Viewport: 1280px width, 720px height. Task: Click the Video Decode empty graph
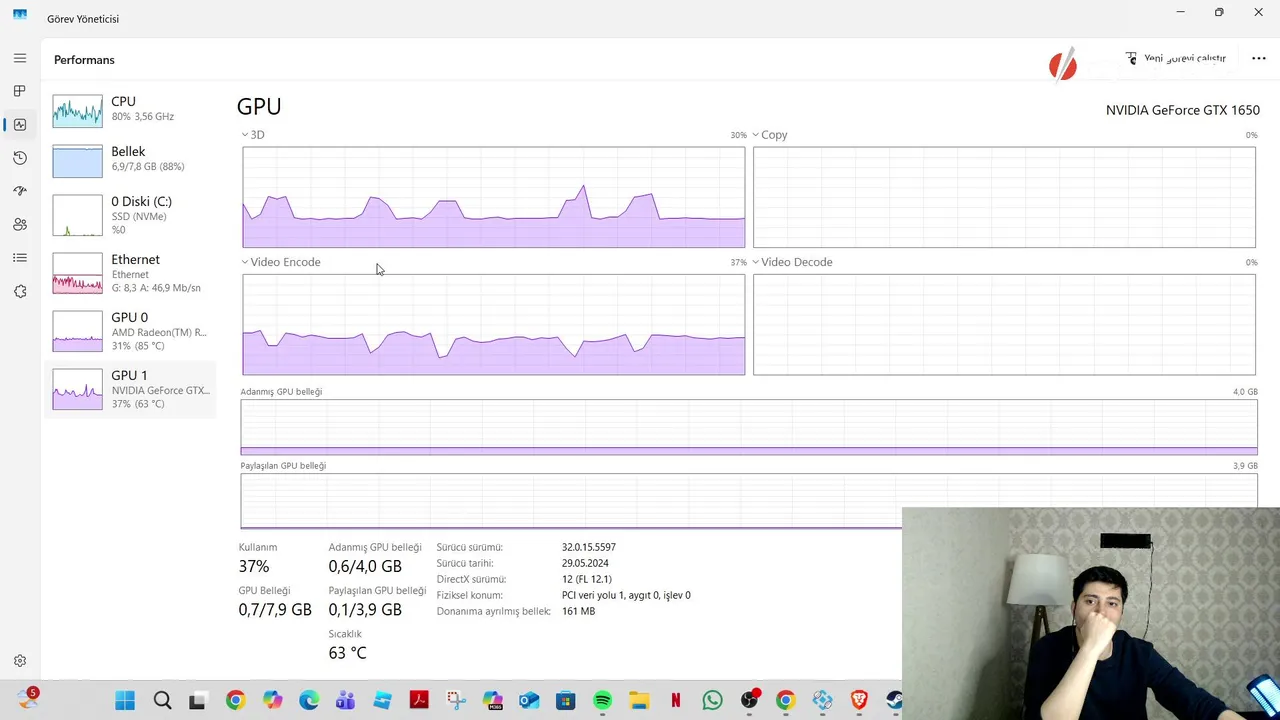(1004, 325)
